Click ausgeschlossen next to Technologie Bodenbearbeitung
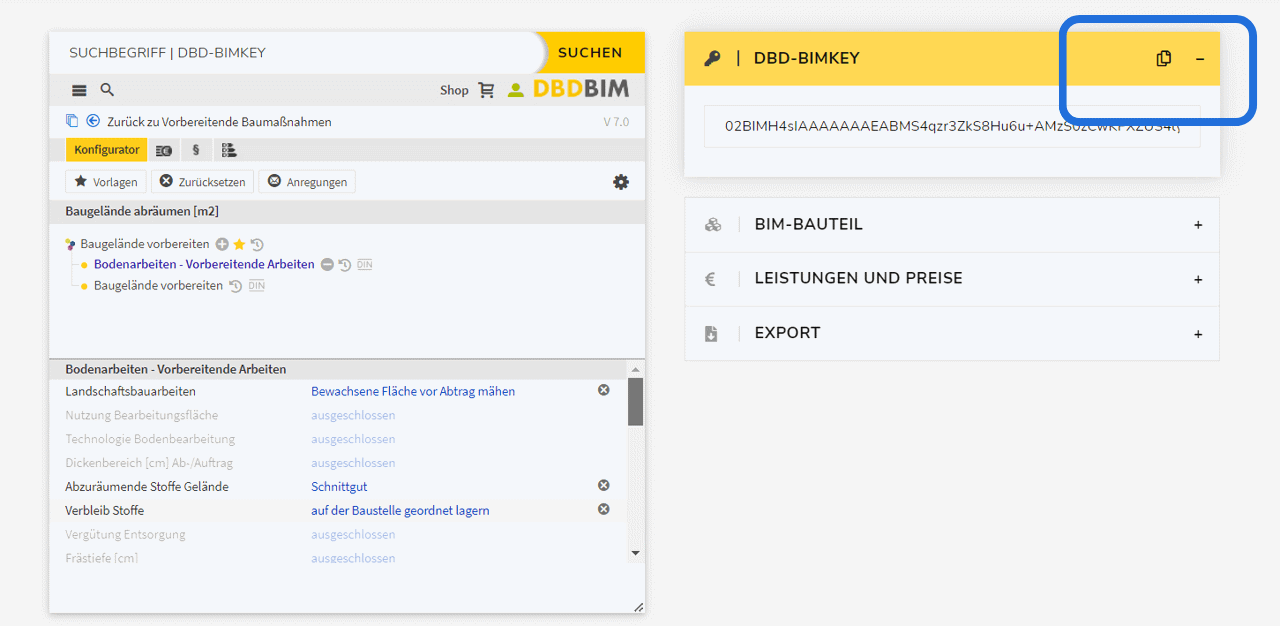 point(353,439)
